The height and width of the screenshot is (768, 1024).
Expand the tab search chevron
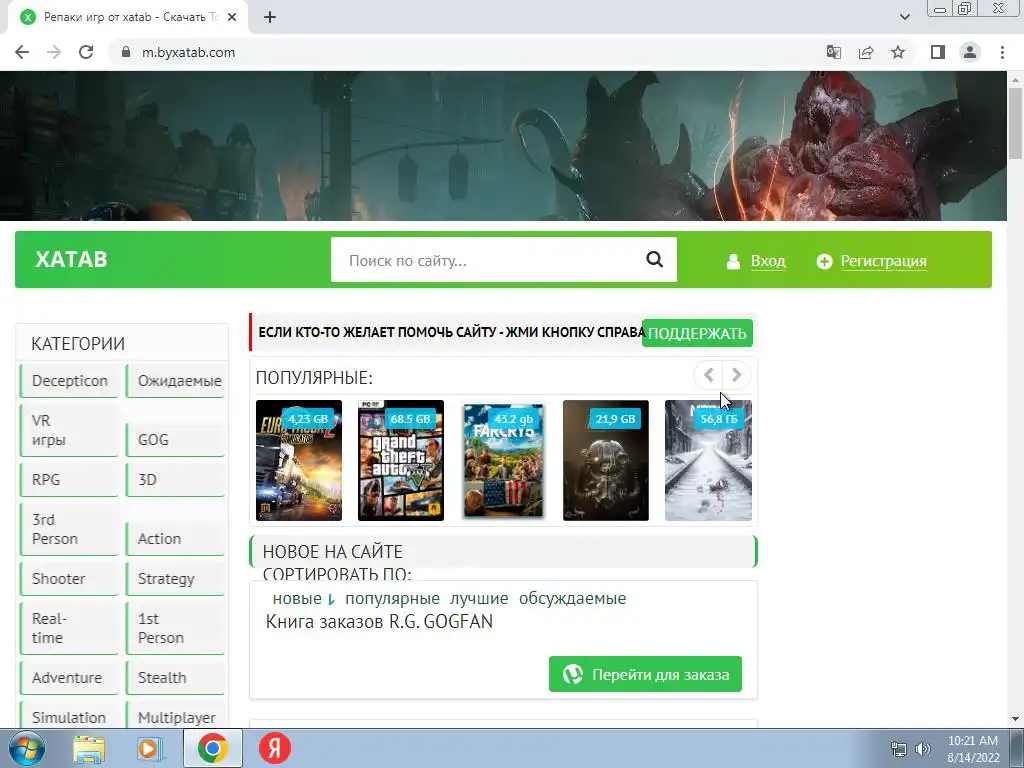(904, 17)
